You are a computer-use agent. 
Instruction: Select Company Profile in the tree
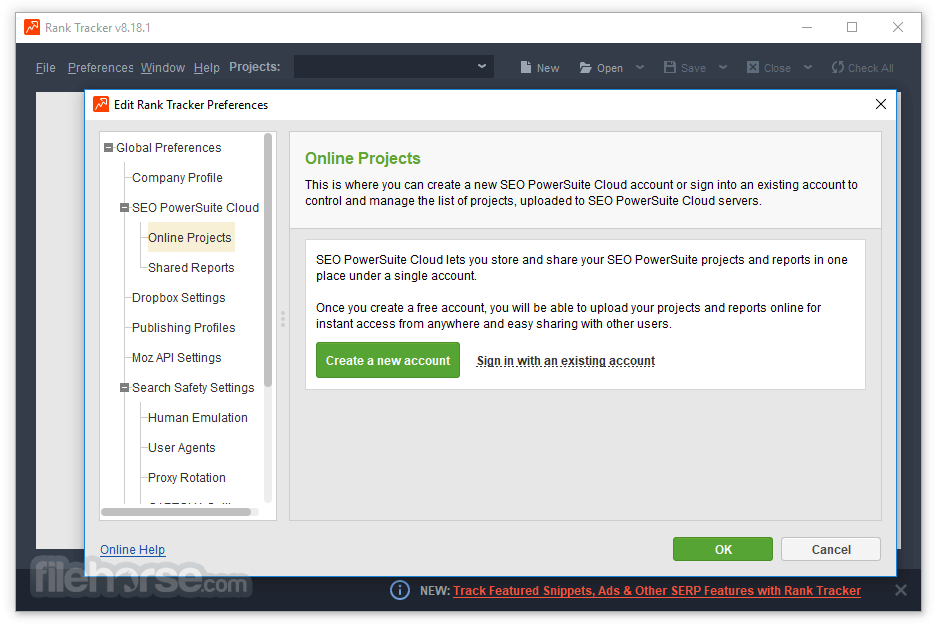pos(177,178)
